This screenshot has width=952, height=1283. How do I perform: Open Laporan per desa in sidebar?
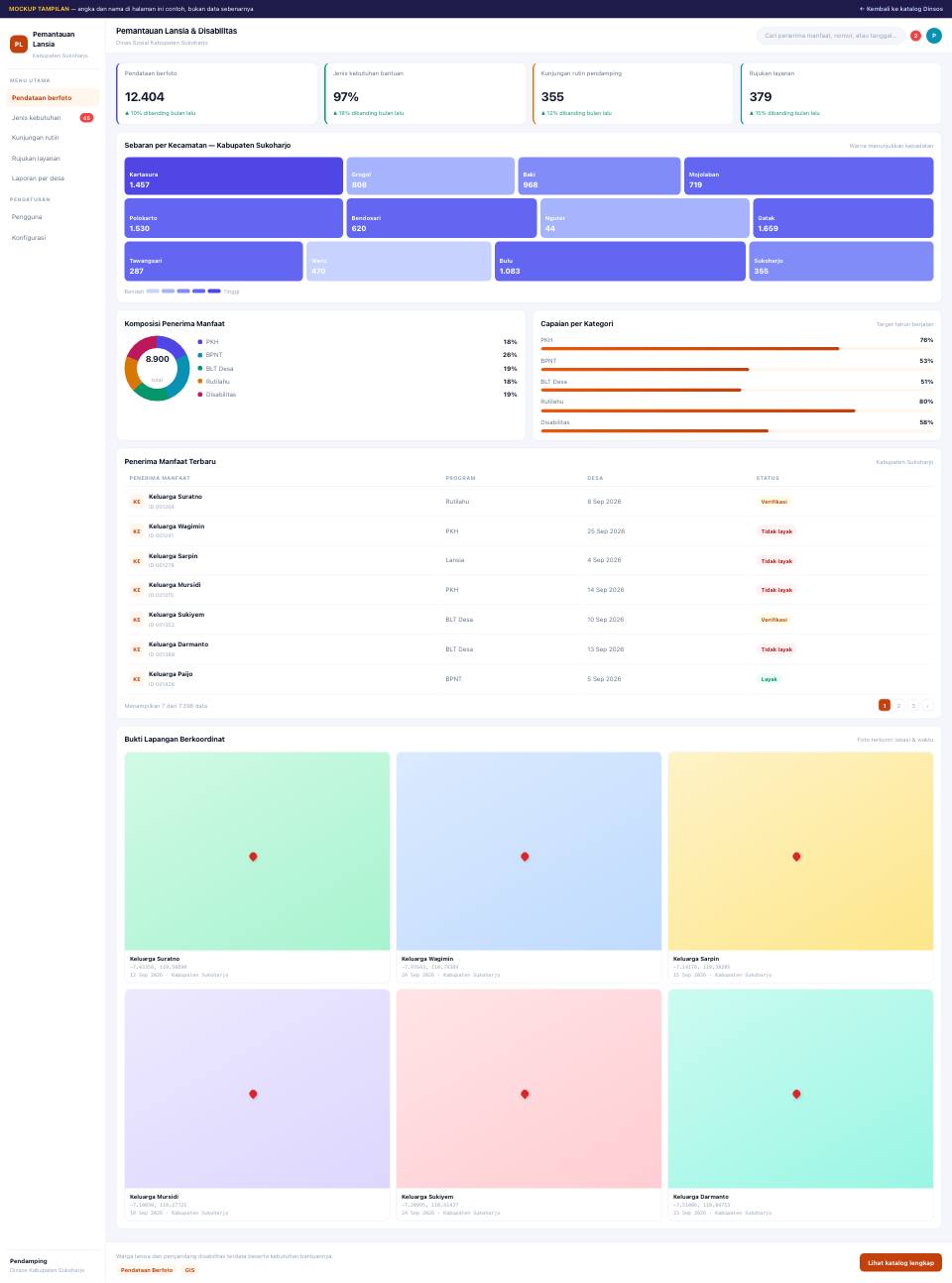53,178
